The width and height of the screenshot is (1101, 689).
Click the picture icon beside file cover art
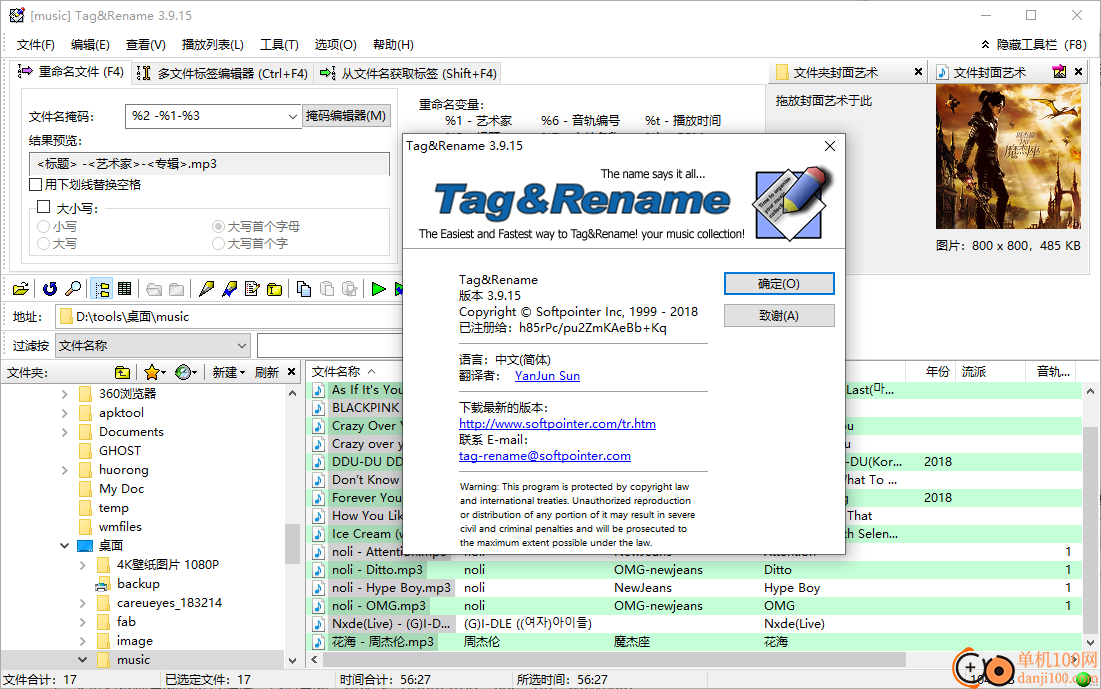1060,72
